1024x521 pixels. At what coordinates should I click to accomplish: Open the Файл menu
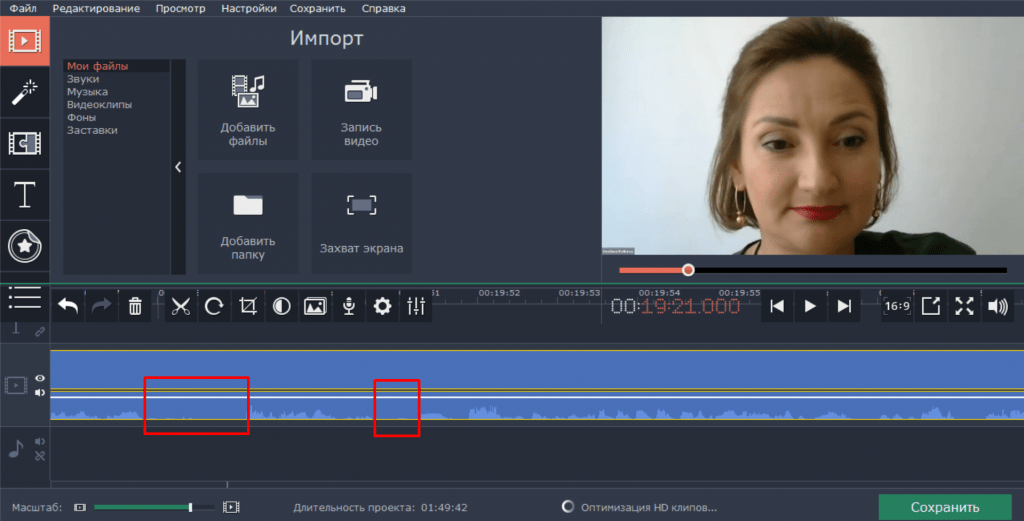pos(23,8)
